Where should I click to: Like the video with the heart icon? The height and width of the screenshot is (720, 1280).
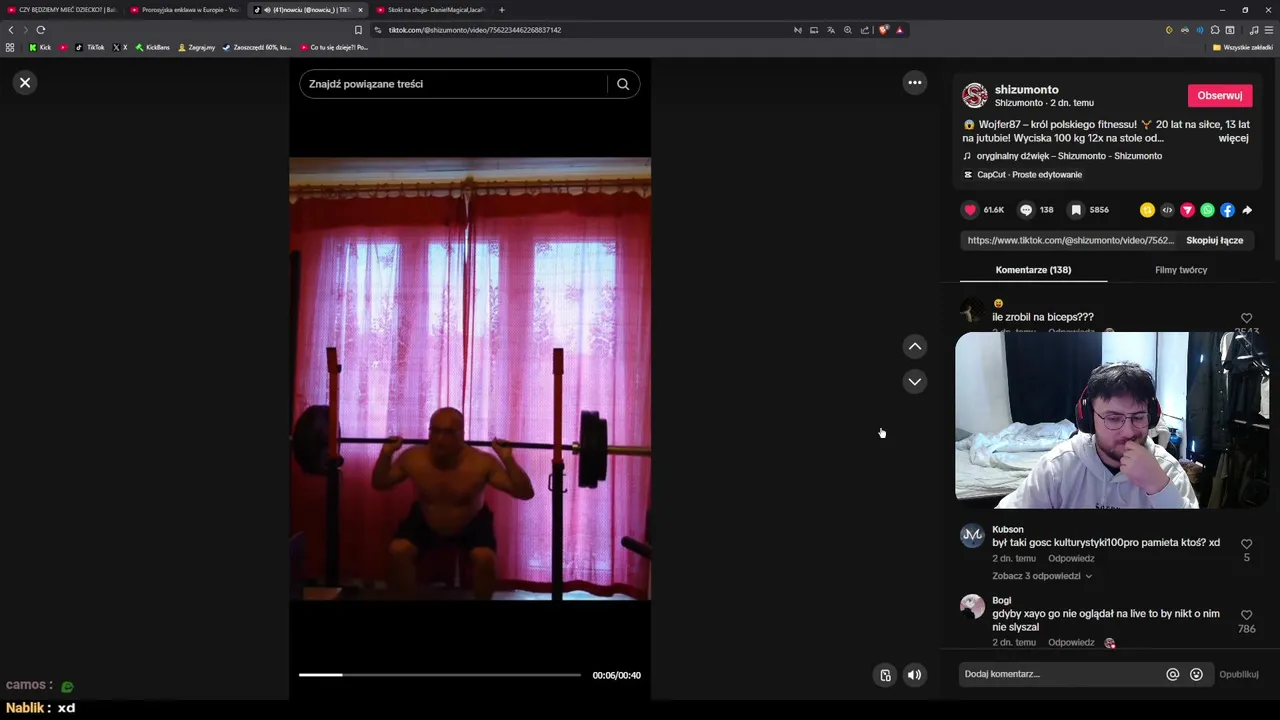point(970,210)
